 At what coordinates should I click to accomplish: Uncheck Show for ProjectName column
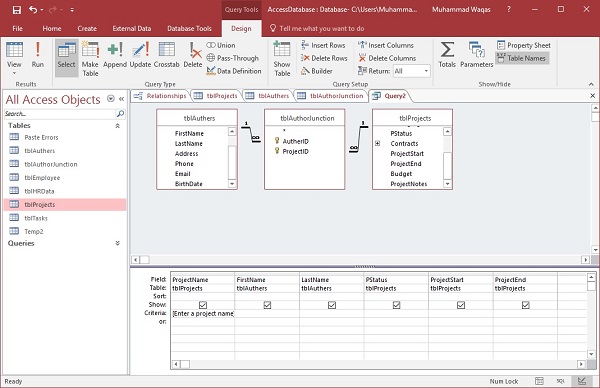(203, 305)
